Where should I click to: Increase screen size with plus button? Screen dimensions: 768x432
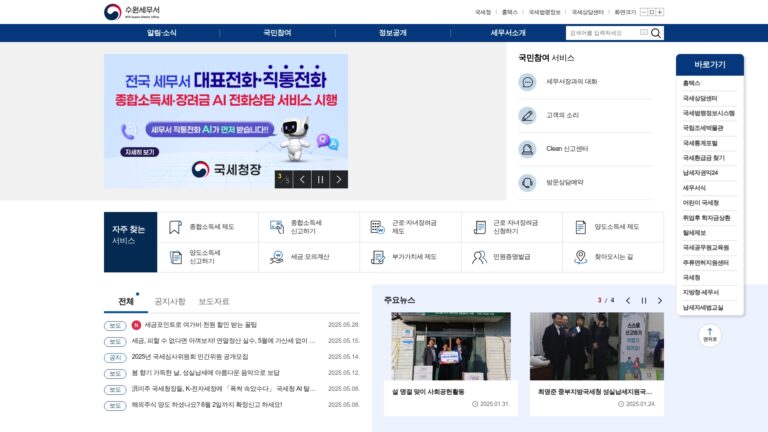(x=660, y=12)
